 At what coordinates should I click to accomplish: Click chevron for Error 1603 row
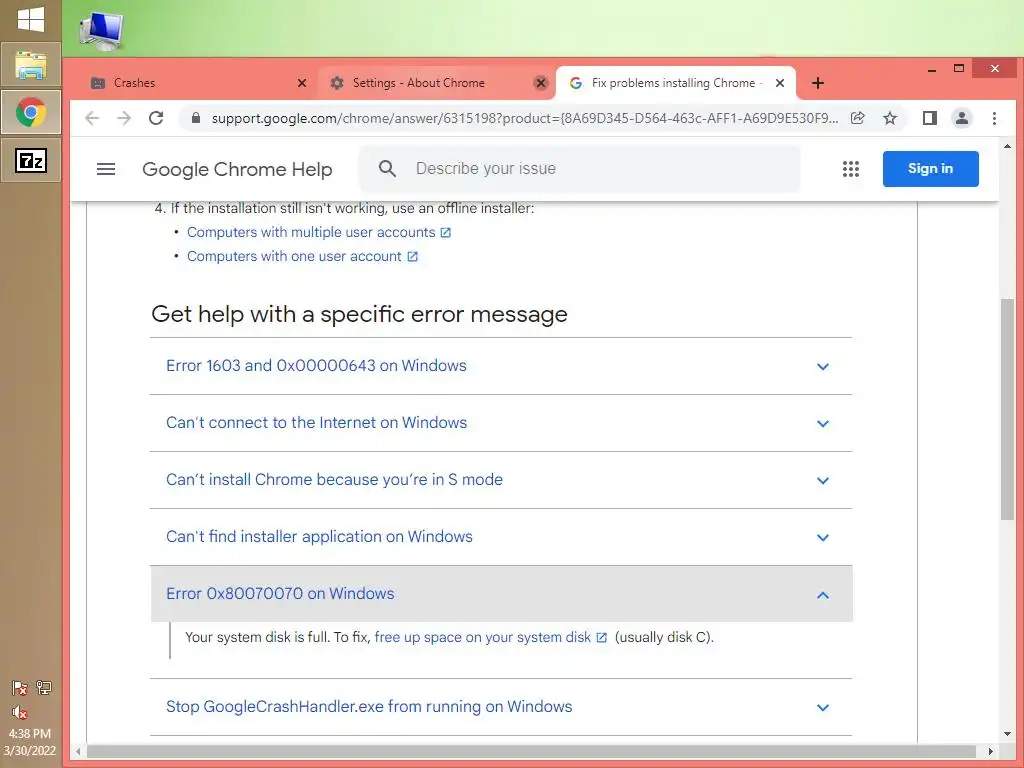823,366
